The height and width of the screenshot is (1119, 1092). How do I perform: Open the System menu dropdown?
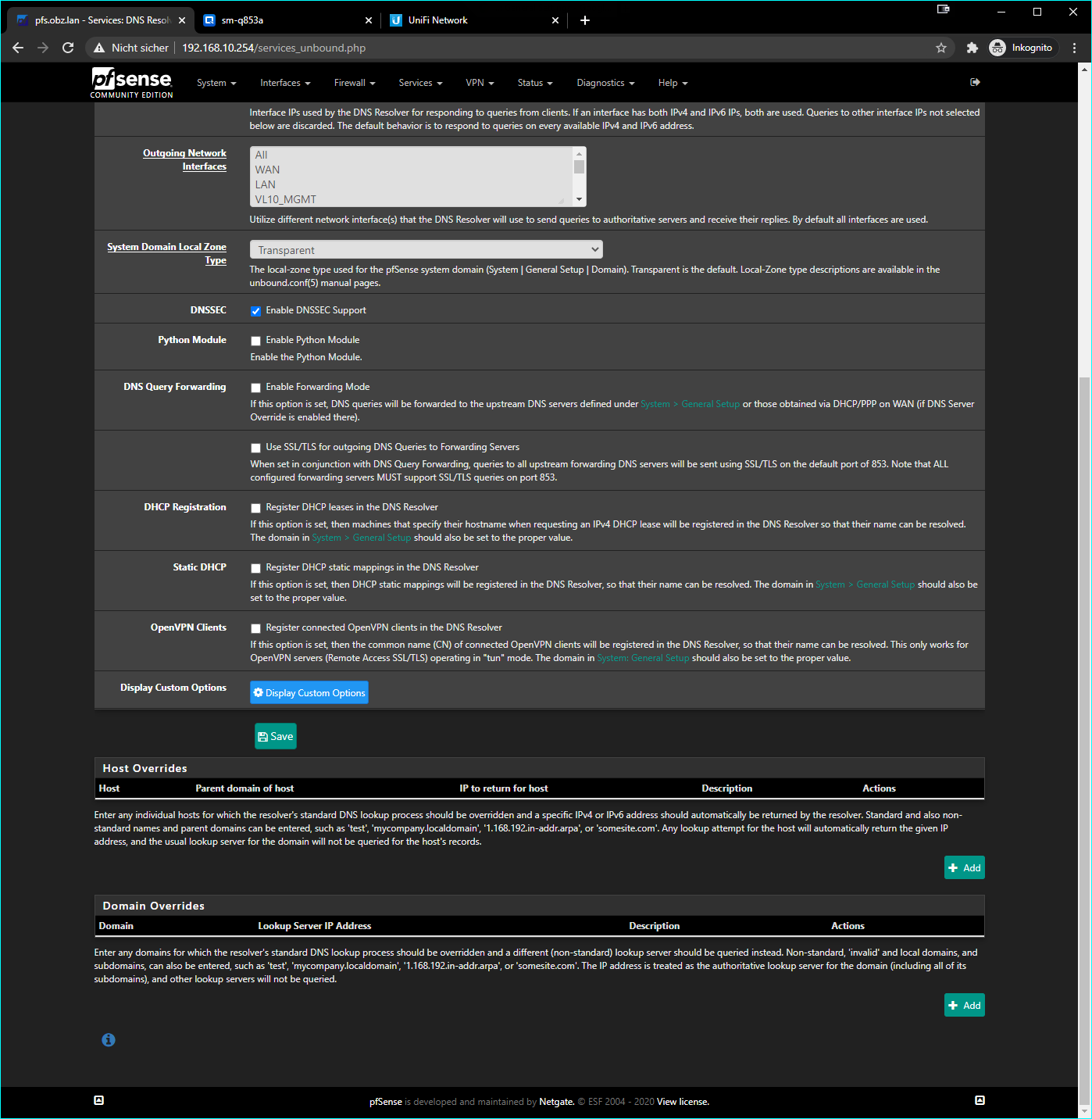point(216,83)
